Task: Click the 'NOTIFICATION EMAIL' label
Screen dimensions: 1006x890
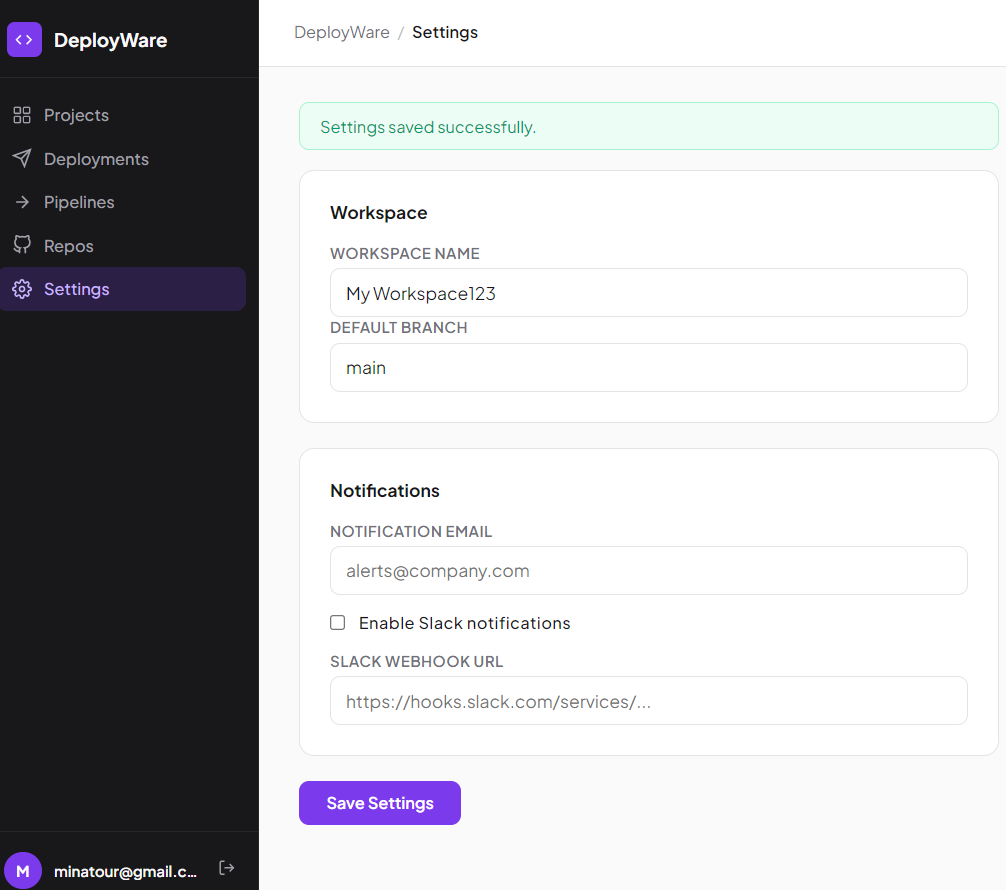Action: (x=411, y=531)
